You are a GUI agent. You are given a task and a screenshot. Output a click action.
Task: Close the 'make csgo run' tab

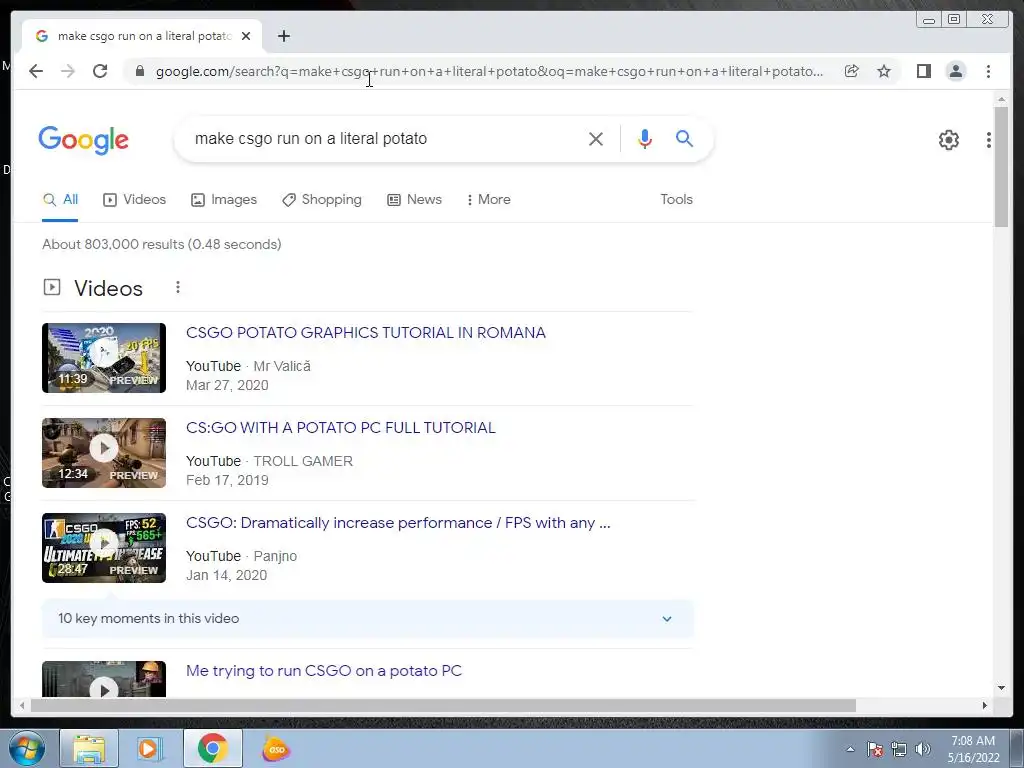(246, 37)
